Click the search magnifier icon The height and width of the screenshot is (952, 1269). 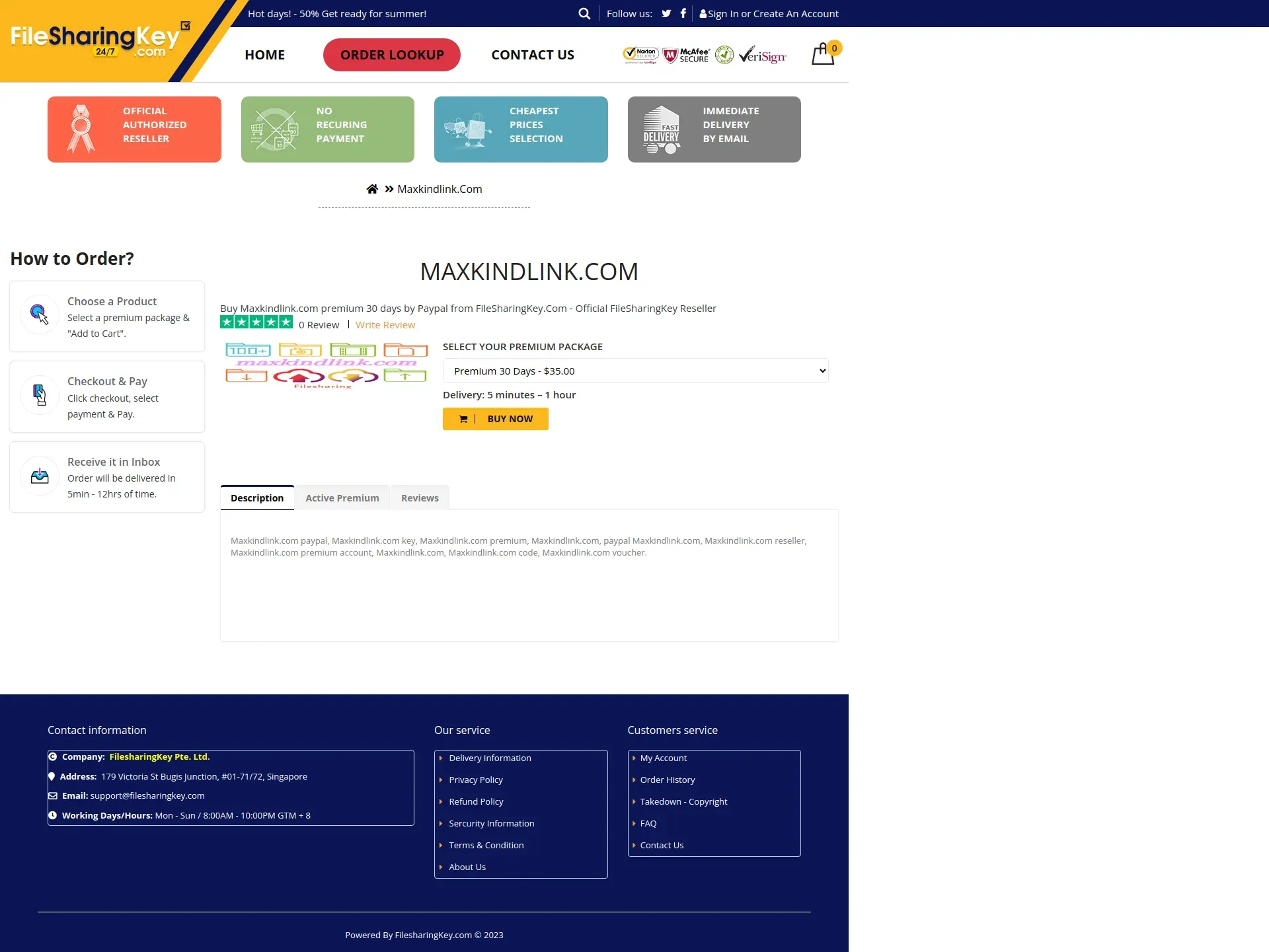[x=584, y=13]
